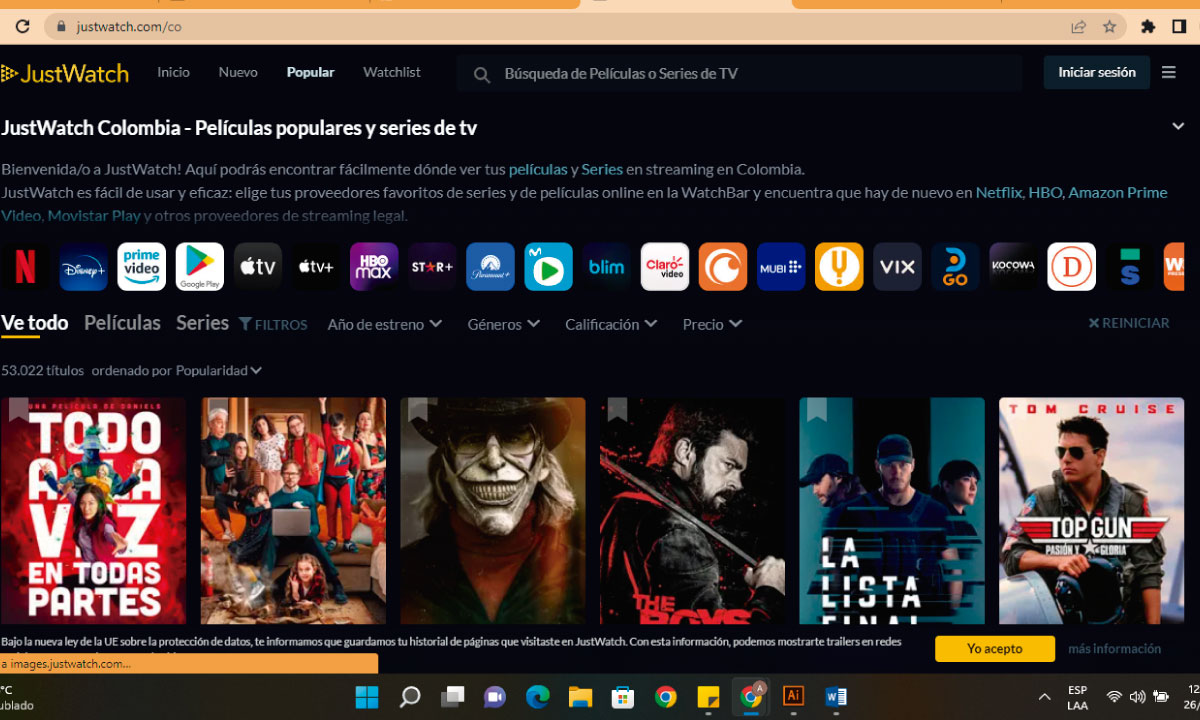The width and height of the screenshot is (1200, 720).
Task: Expand the Géneros dropdown
Action: click(x=503, y=324)
